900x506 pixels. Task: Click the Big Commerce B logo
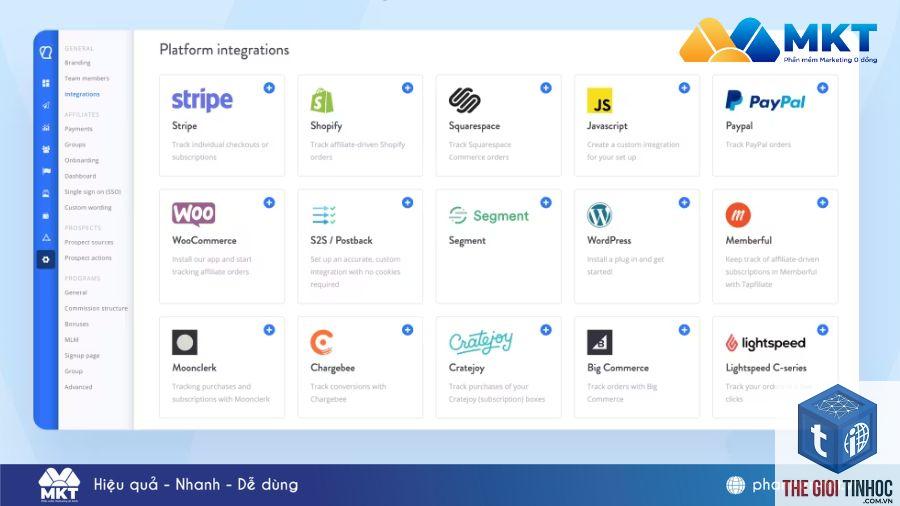point(599,342)
